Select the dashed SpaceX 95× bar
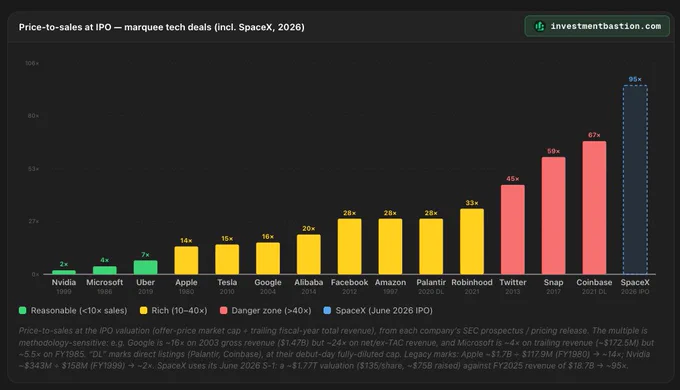 click(x=635, y=180)
